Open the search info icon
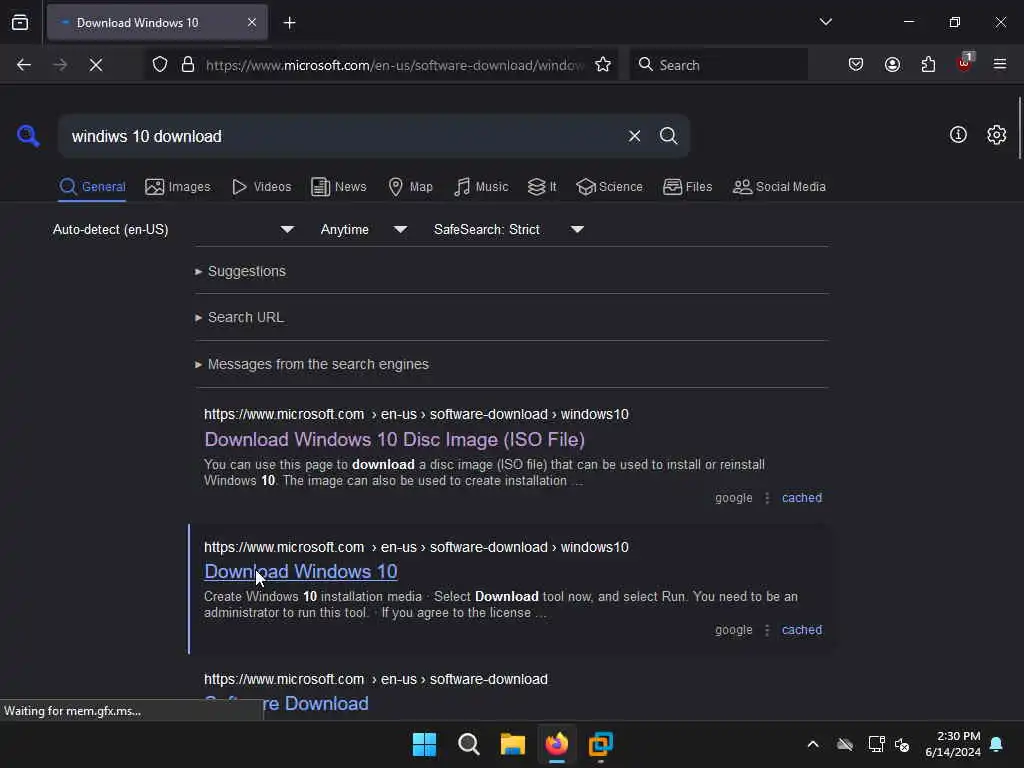The image size is (1024, 768). (x=958, y=135)
